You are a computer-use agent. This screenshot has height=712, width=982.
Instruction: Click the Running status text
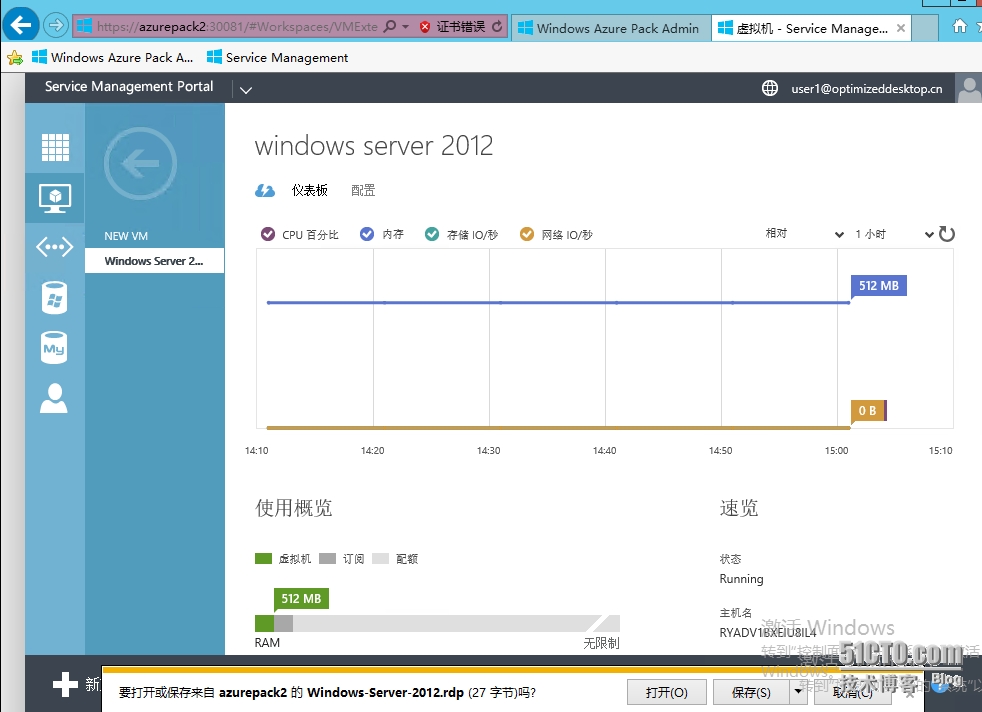(x=742, y=579)
